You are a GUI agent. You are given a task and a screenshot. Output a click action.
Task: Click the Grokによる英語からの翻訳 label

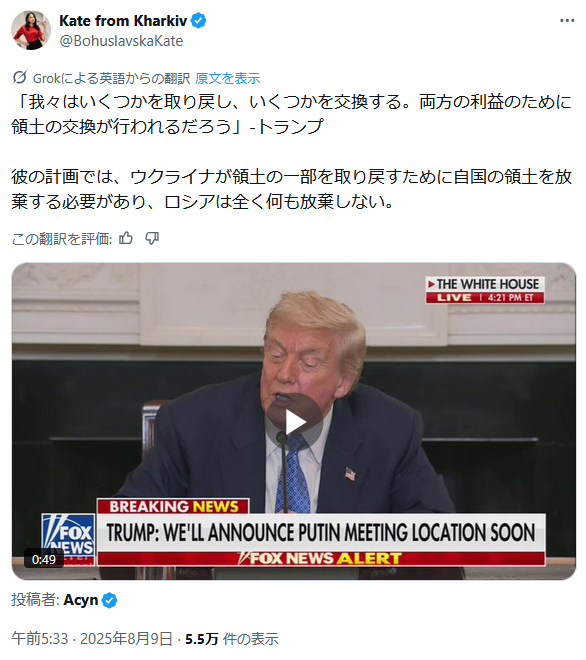click(x=111, y=78)
